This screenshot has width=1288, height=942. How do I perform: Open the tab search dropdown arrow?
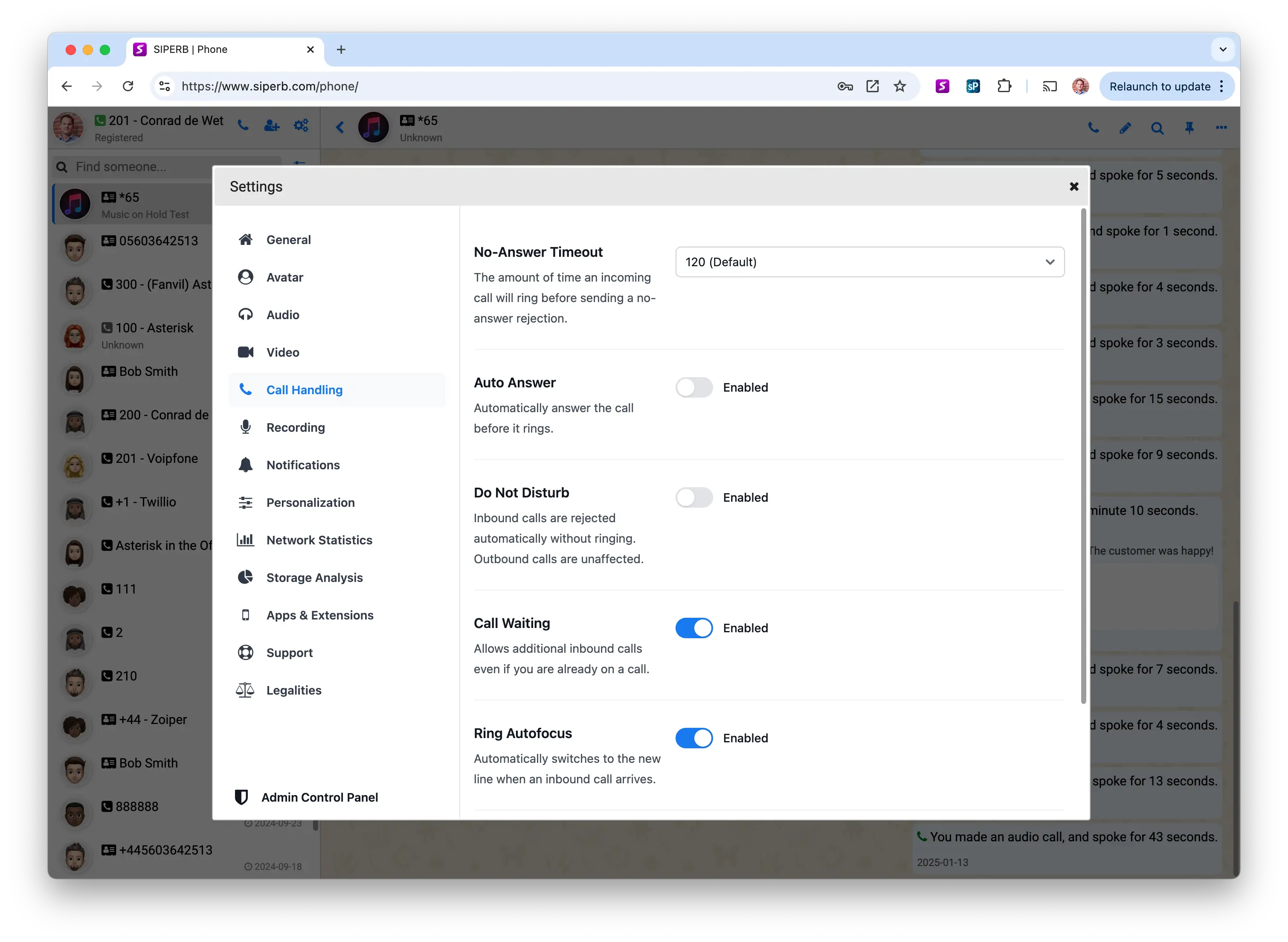(x=1223, y=49)
